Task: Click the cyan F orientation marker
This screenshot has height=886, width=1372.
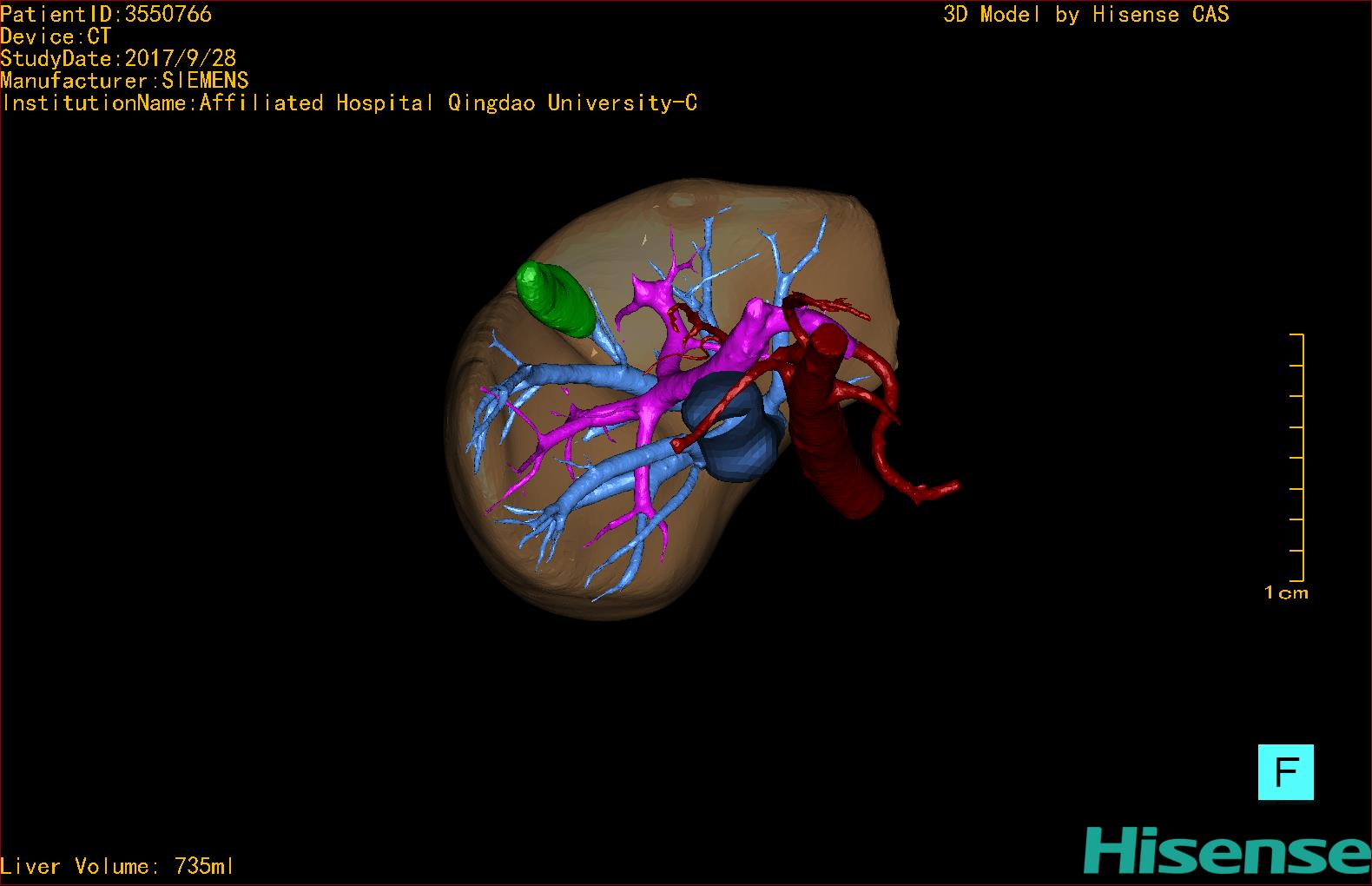Action: [x=1285, y=771]
